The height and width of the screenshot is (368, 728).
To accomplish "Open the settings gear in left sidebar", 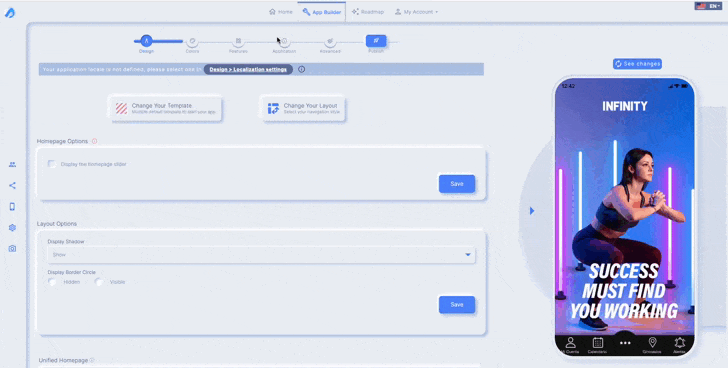I will point(13,228).
